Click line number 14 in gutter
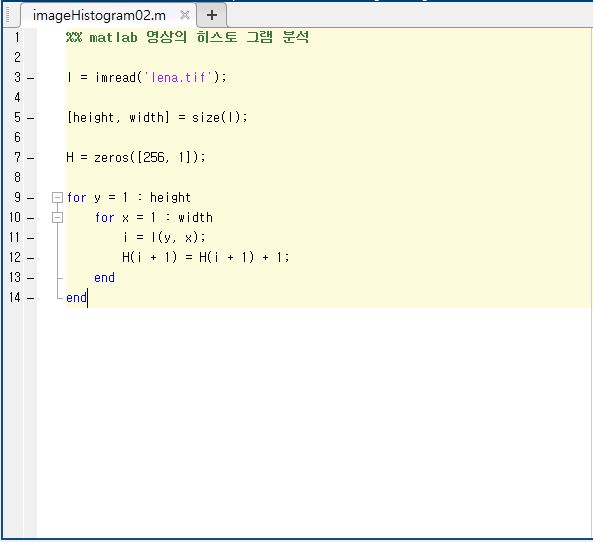Image resolution: width=593 pixels, height=542 pixels. 15,298
